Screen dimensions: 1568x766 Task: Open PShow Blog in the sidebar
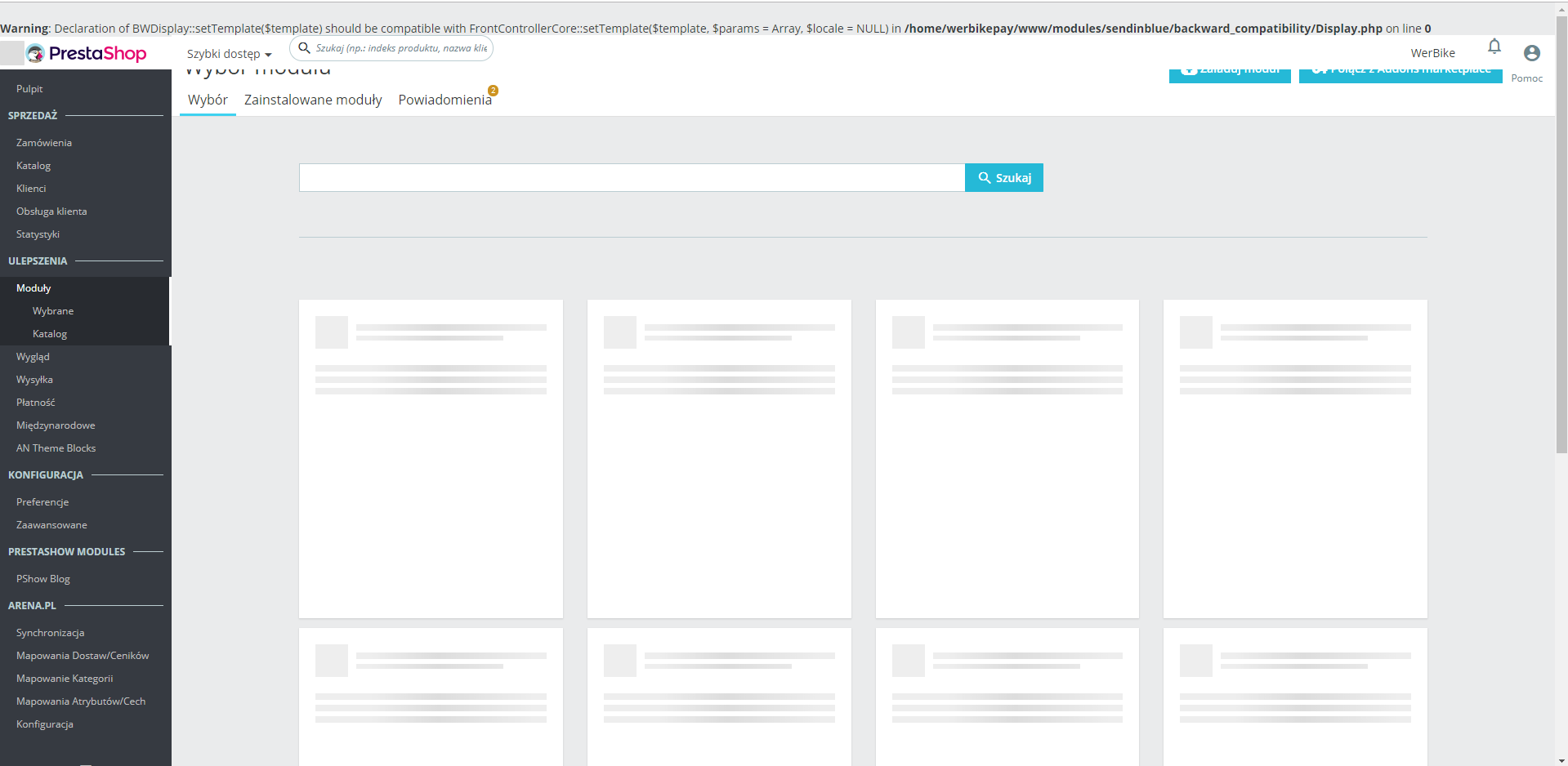42,578
